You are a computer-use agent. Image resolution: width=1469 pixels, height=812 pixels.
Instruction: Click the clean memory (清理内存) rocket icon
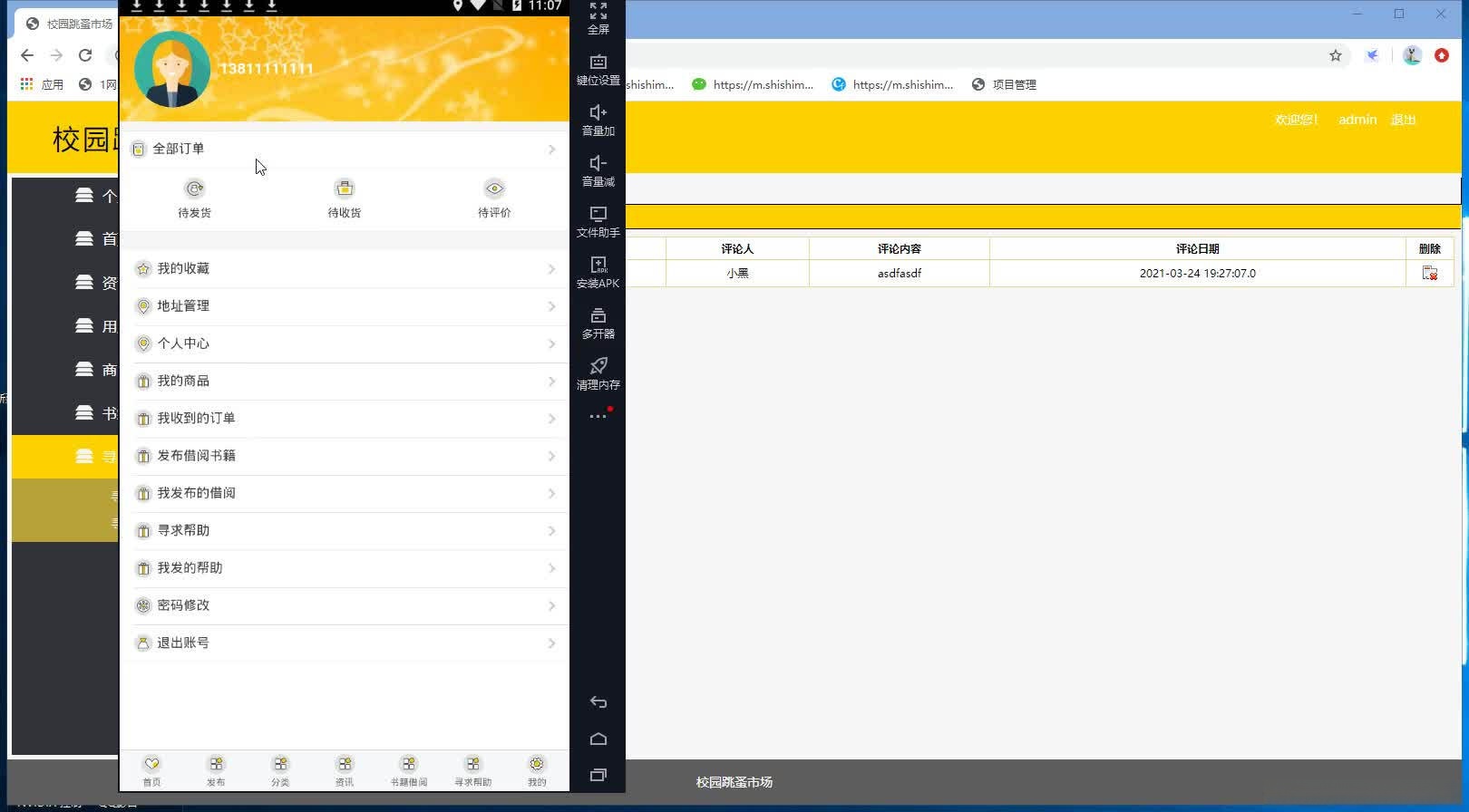click(x=598, y=366)
